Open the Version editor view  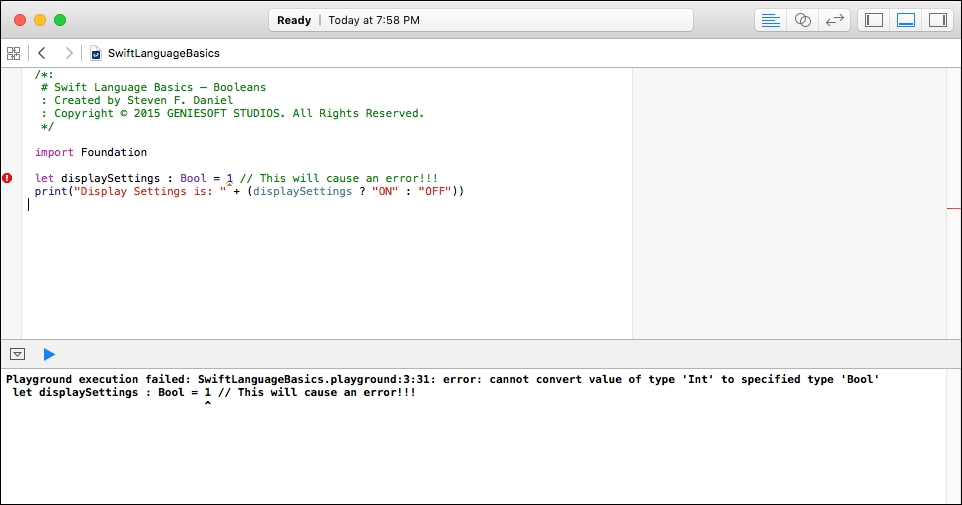(834, 20)
